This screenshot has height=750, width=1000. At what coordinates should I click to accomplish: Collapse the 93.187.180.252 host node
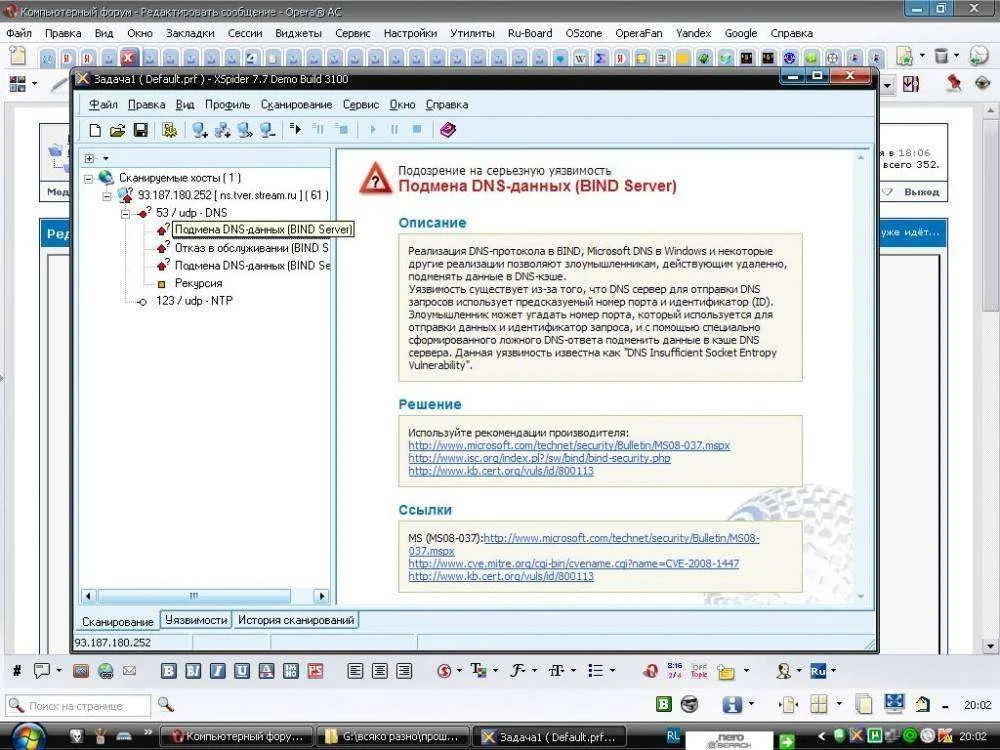107,196
